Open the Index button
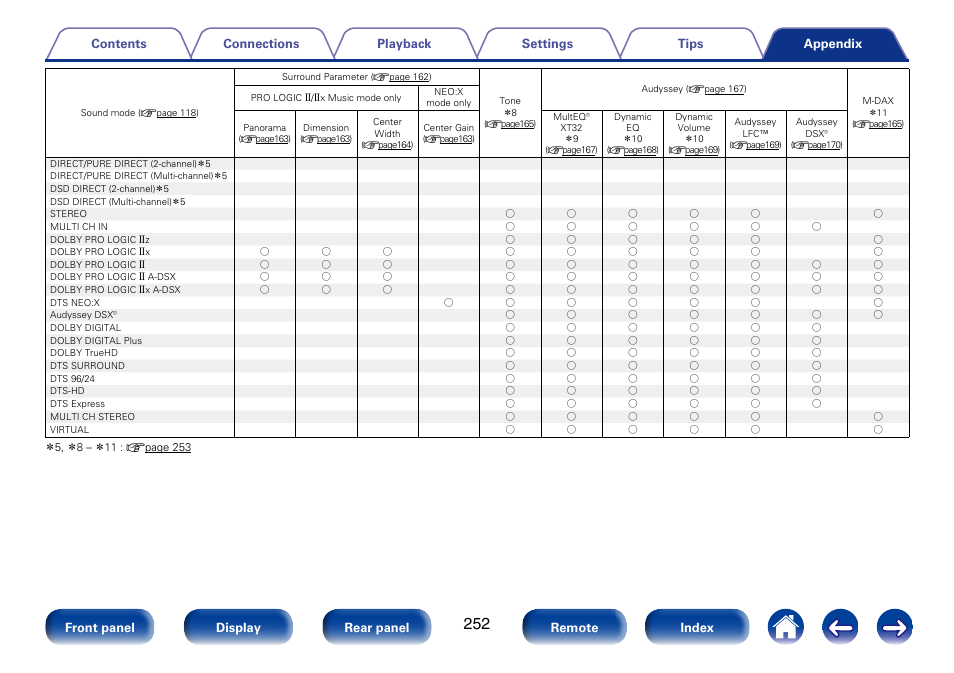 tap(697, 627)
